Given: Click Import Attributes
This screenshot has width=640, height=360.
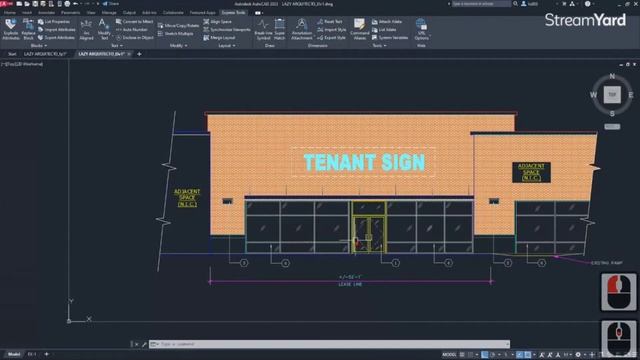Looking at the screenshot, I should click(x=56, y=29).
